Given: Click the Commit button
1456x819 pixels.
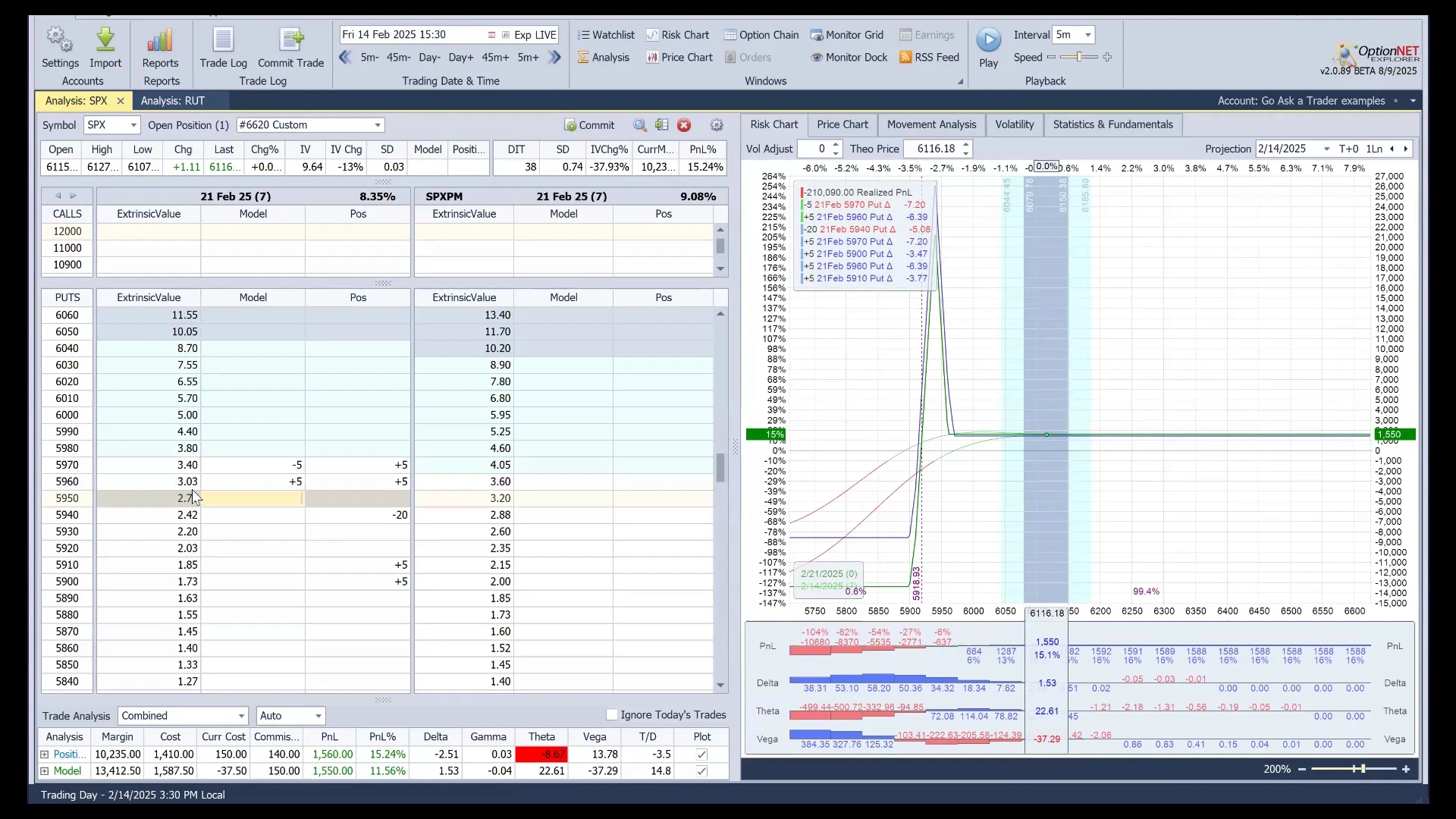Looking at the screenshot, I should coord(589,125).
